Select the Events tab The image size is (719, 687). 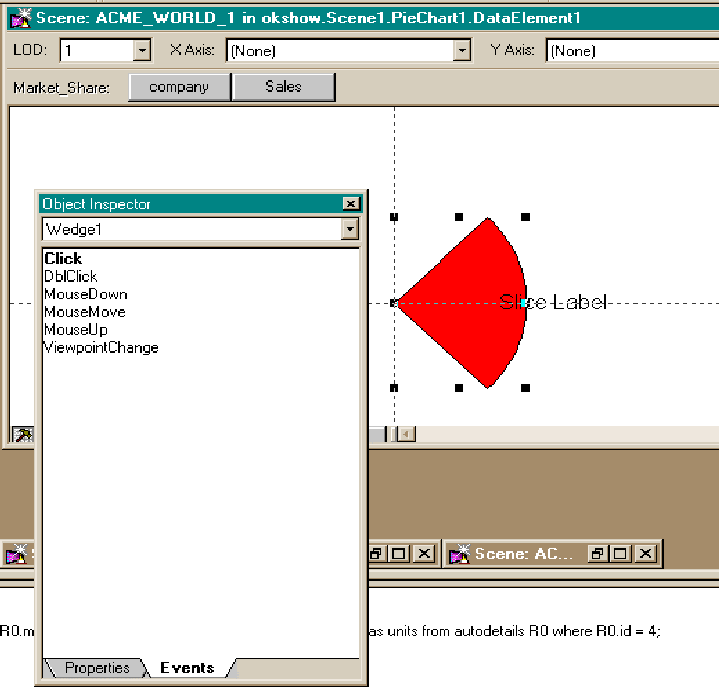coord(187,668)
